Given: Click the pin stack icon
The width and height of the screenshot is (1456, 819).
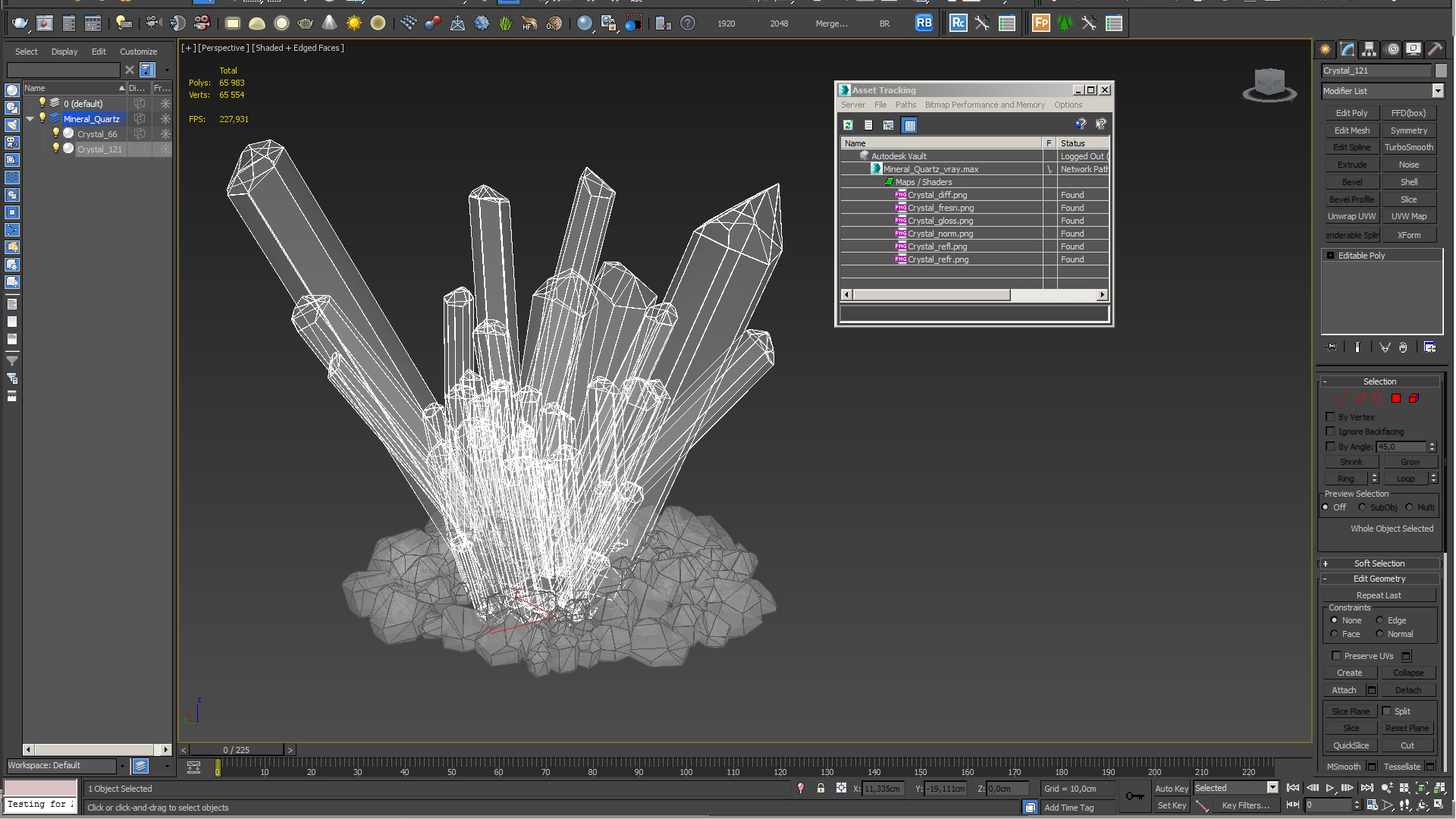Looking at the screenshot, I should click(1332, 347).
